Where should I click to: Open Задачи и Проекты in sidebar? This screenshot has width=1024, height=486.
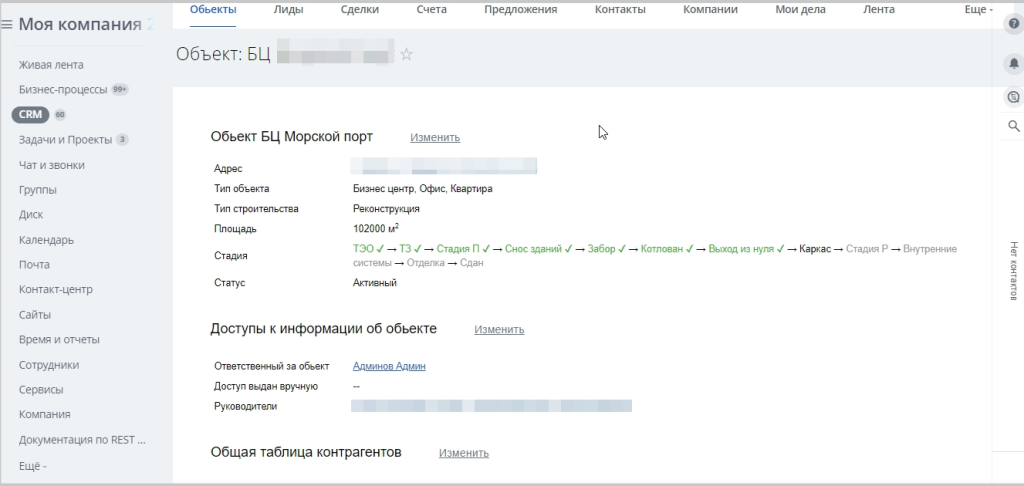coord(65,140)
